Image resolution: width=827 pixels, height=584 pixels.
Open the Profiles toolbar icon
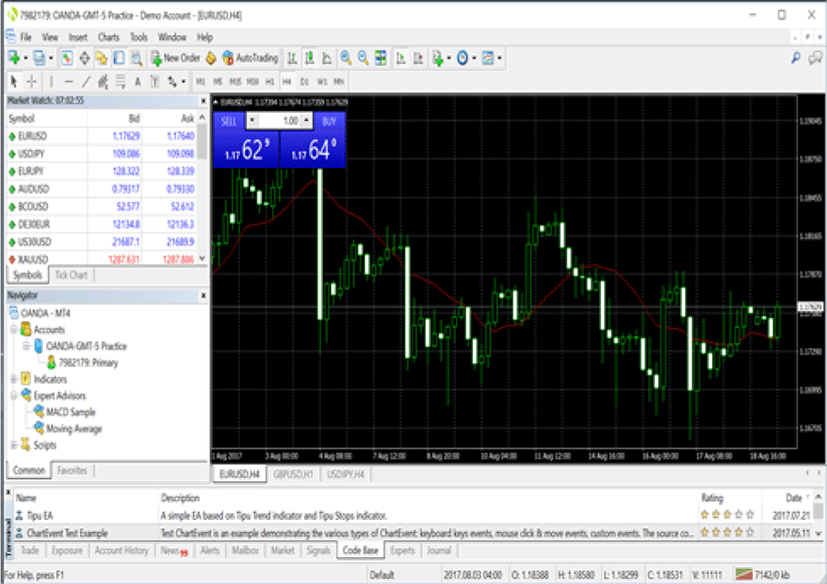39,58
